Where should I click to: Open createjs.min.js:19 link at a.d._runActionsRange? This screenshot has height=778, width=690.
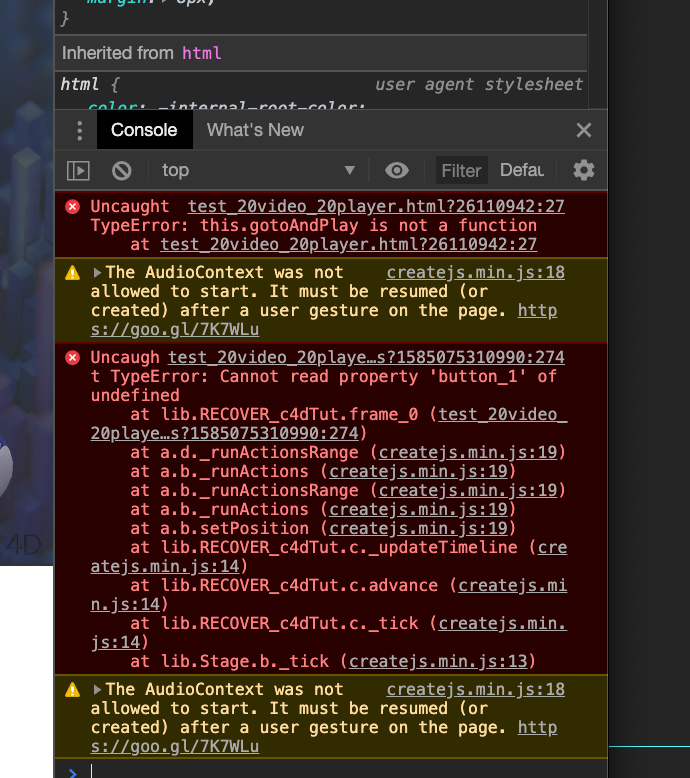[x=467, y=453]
